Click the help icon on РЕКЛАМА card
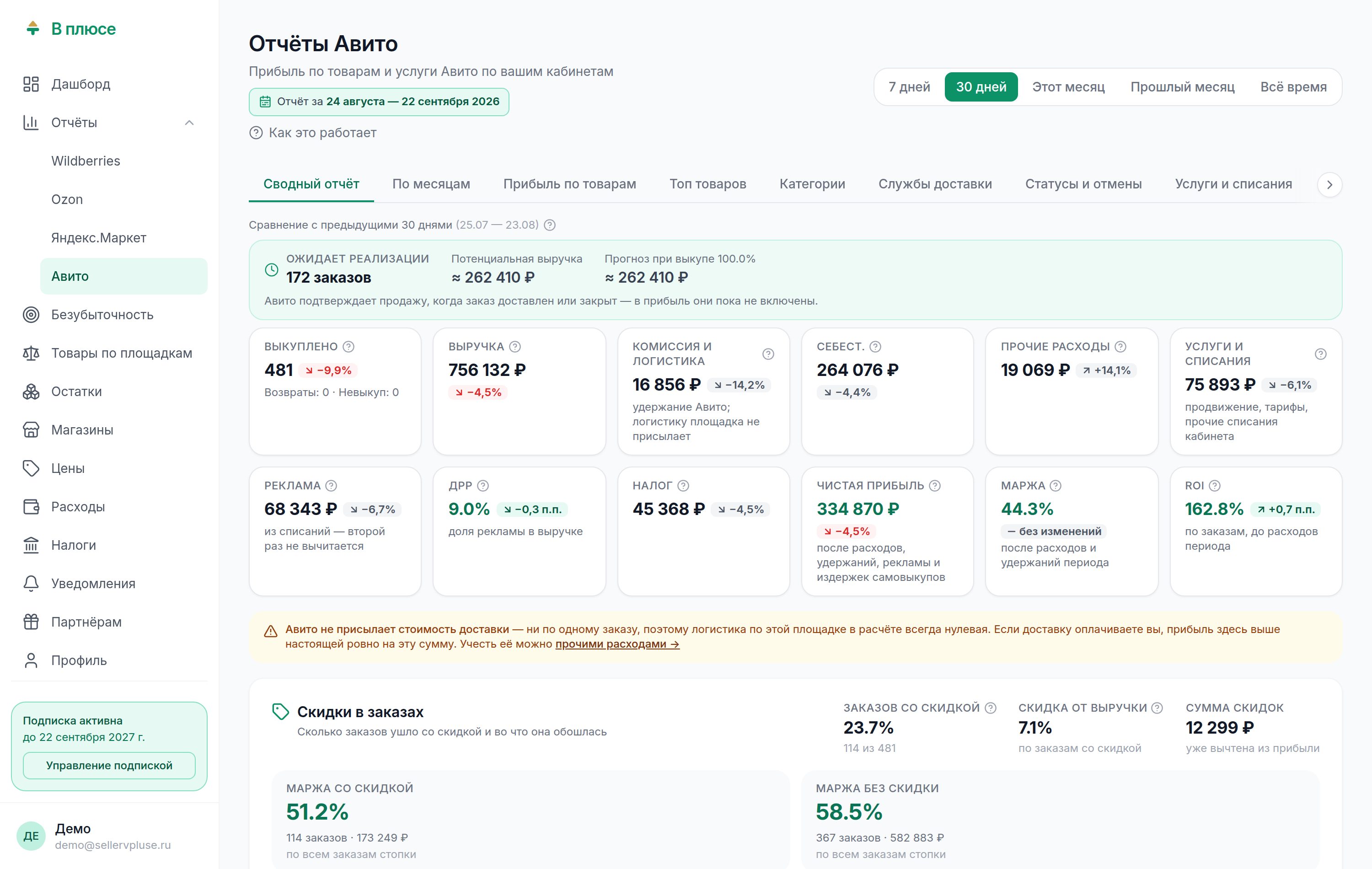This screenshot has height=869, width=1372. [331, 486]
